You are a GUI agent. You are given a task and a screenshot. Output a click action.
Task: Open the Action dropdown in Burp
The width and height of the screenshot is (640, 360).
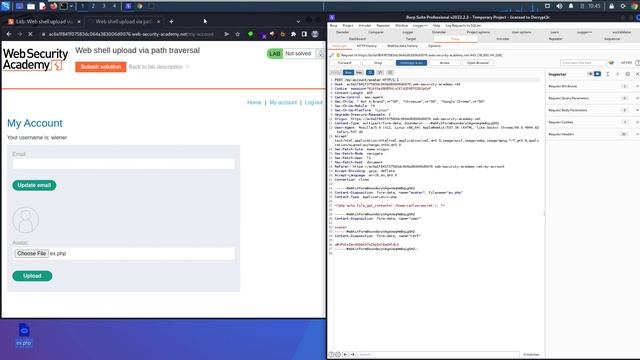click(x=444, y=63)
